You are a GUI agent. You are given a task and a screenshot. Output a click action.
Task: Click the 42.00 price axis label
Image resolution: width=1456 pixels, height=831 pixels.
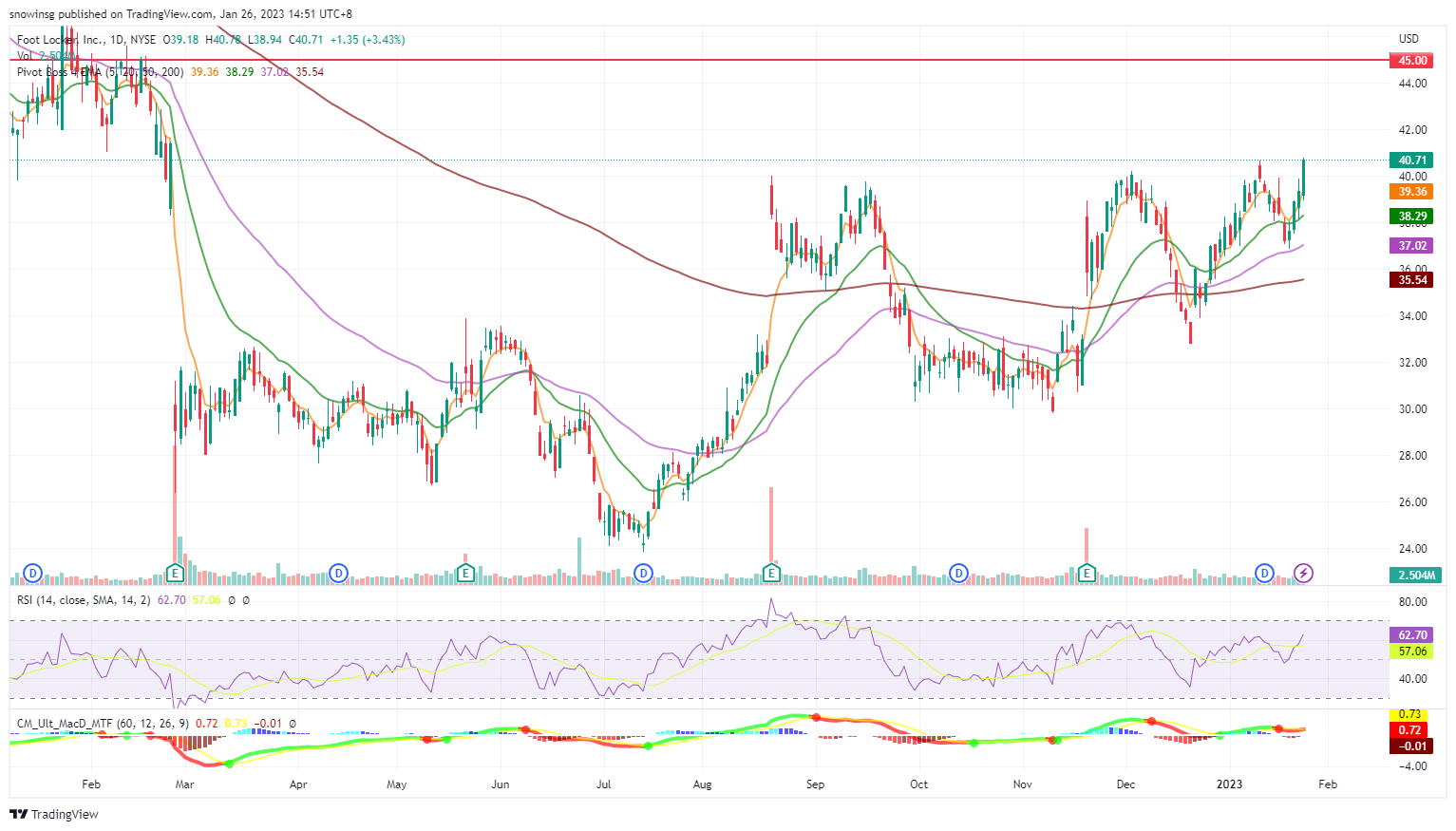1411,130
